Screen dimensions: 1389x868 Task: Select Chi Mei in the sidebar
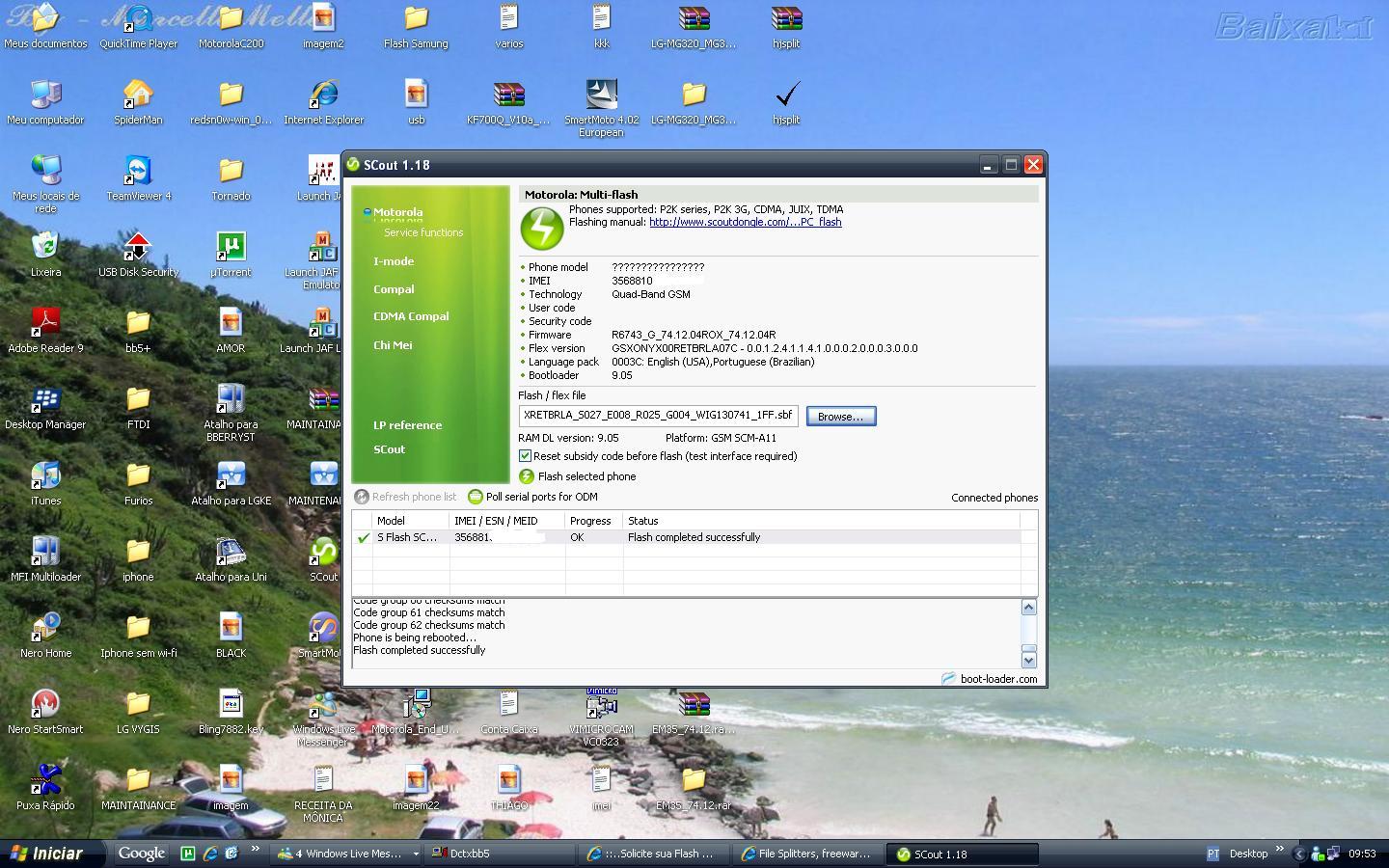(x=393, y=345)
